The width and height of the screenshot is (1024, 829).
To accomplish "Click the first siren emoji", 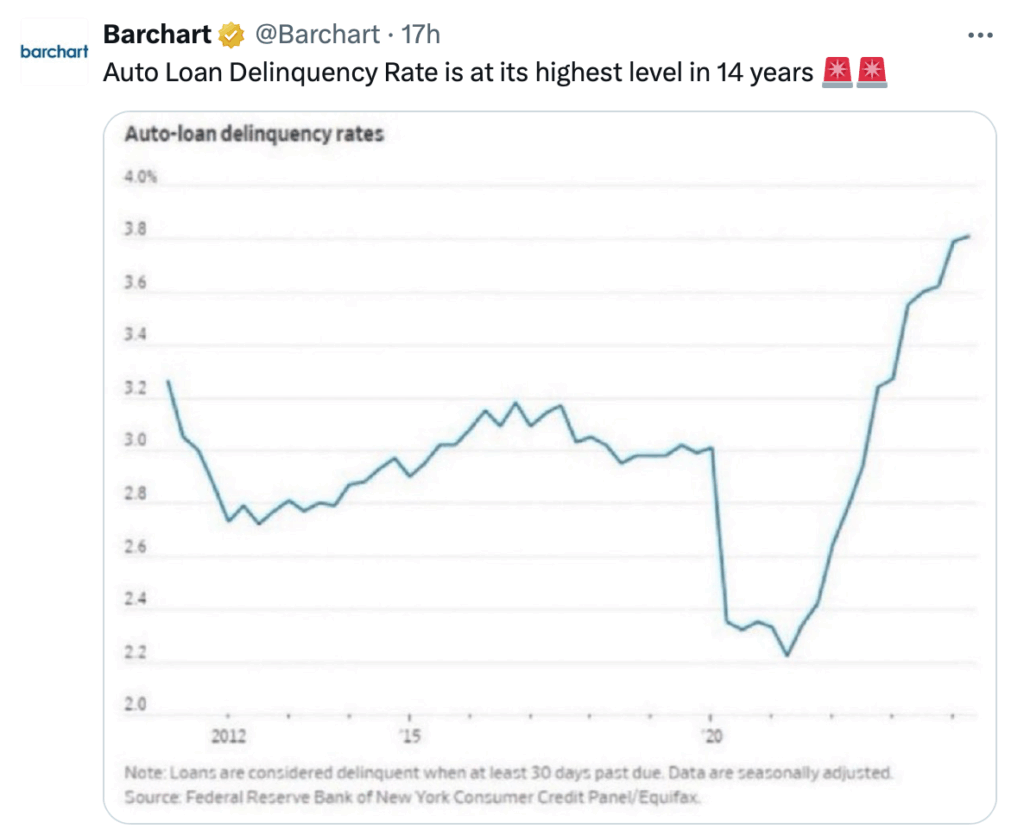I will tap(836, 73).
